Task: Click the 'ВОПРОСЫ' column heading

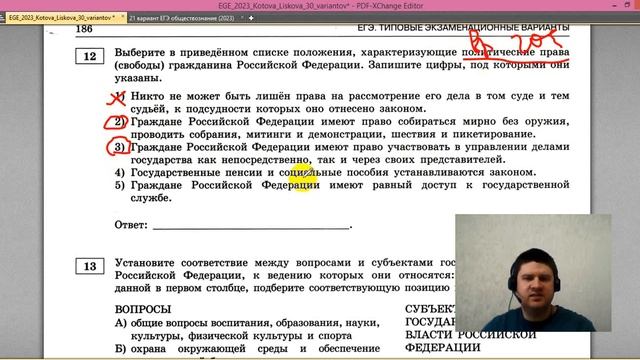Action: (x=143, y=309)
